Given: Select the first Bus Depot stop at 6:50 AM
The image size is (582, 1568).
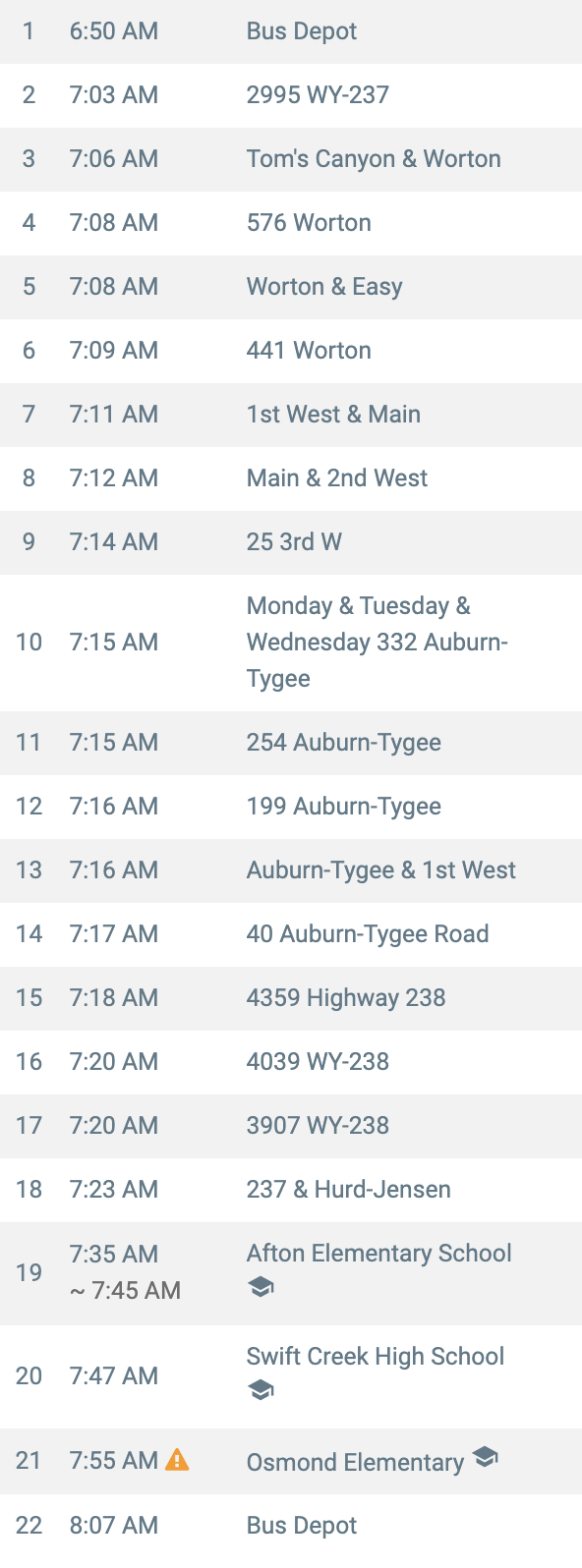Looking at the screenshot, I should 291,31.
